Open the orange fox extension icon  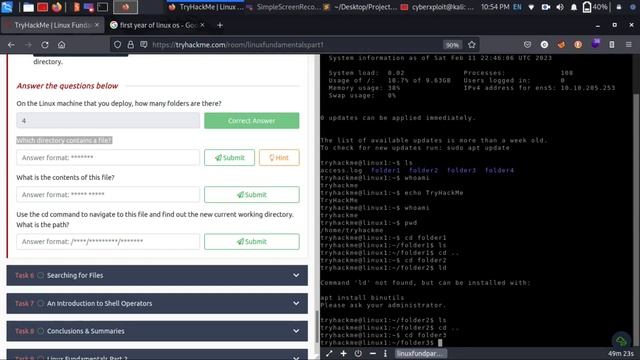561,45
